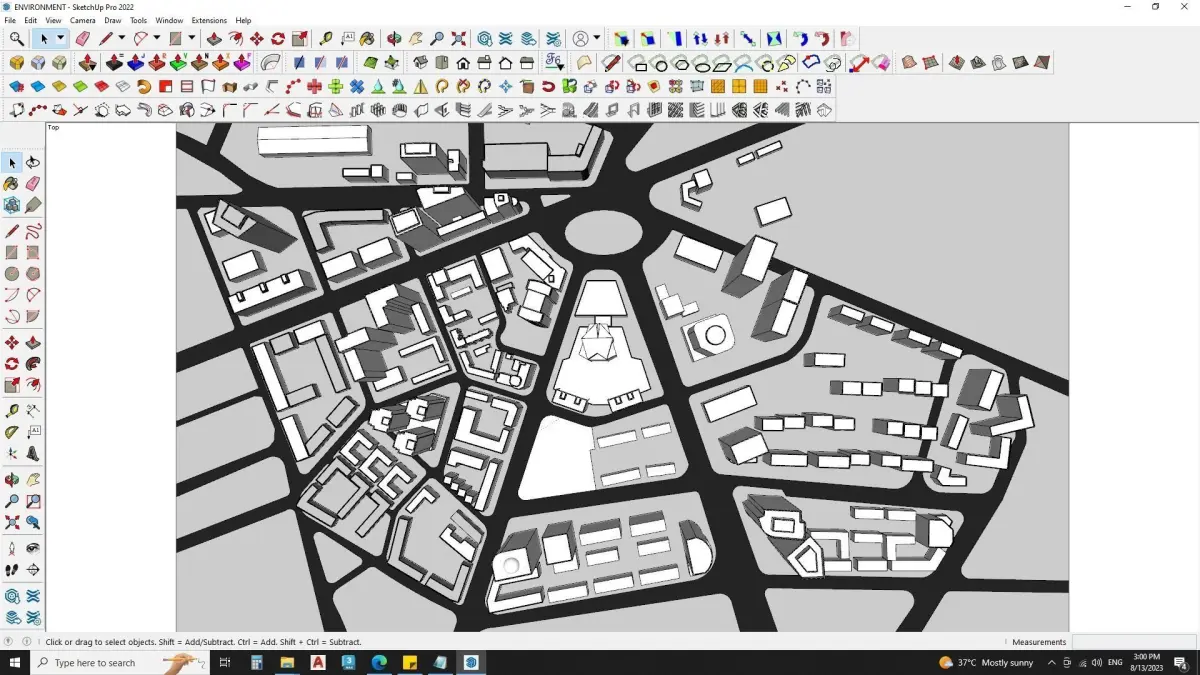
Task: Open the Select tool dropdown arrow
Action: [60, 39]
